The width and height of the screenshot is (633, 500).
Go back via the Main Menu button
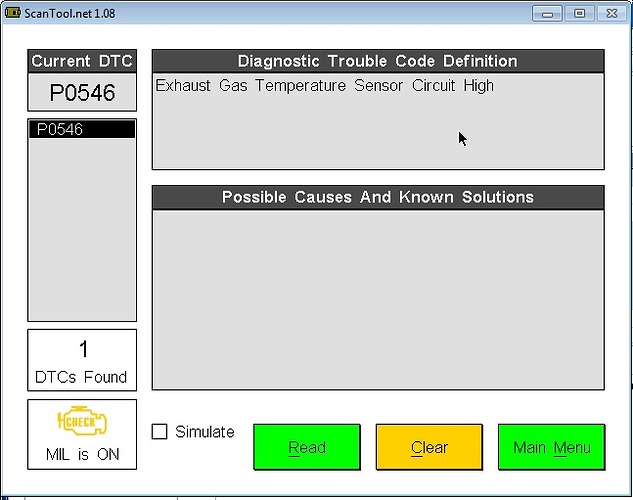(x=551, y=447)
